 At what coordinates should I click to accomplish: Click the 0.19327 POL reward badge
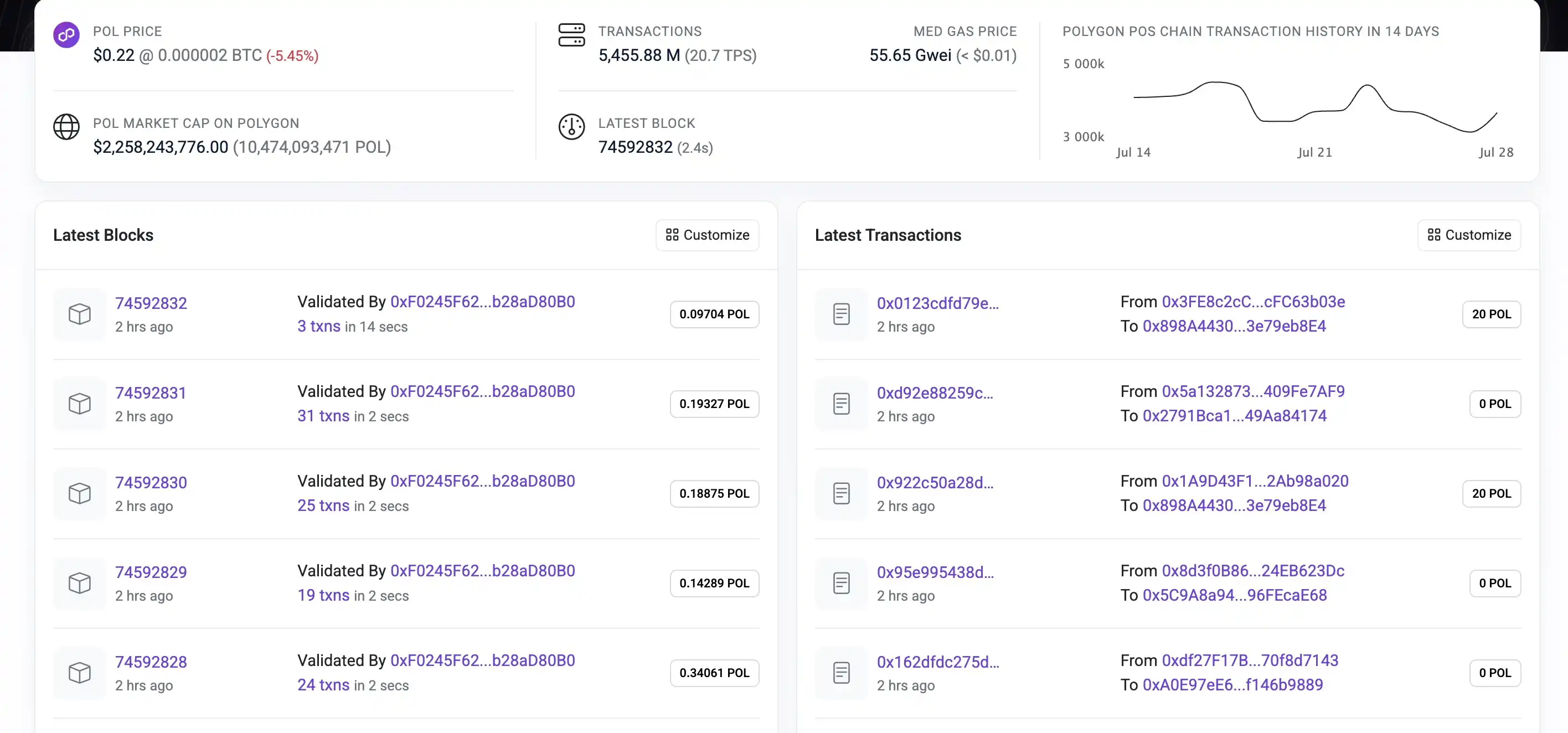coord(715,404)
